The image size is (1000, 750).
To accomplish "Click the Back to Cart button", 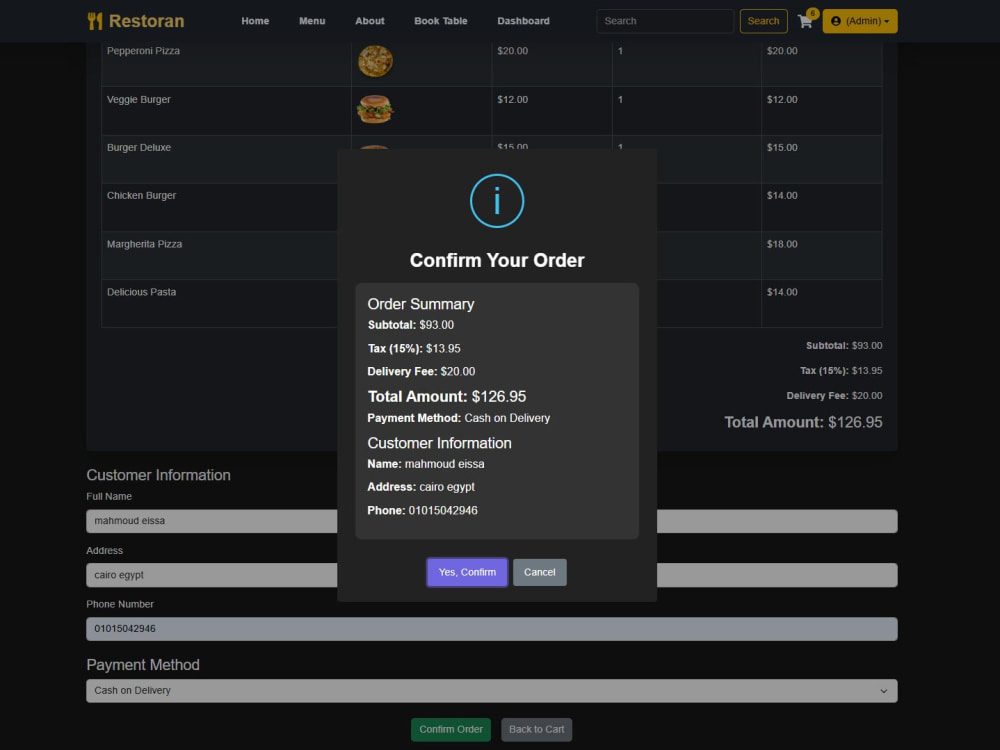I will point(536,730).
